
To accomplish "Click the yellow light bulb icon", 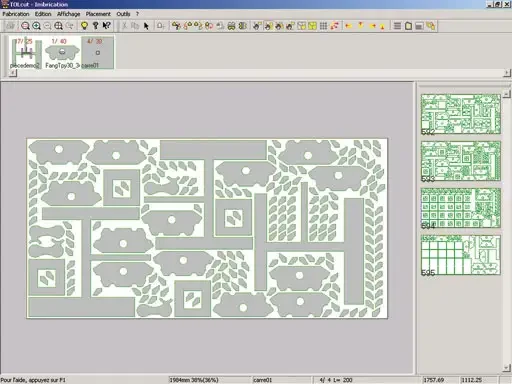I will pyautogui.click(x=84, y=26).
